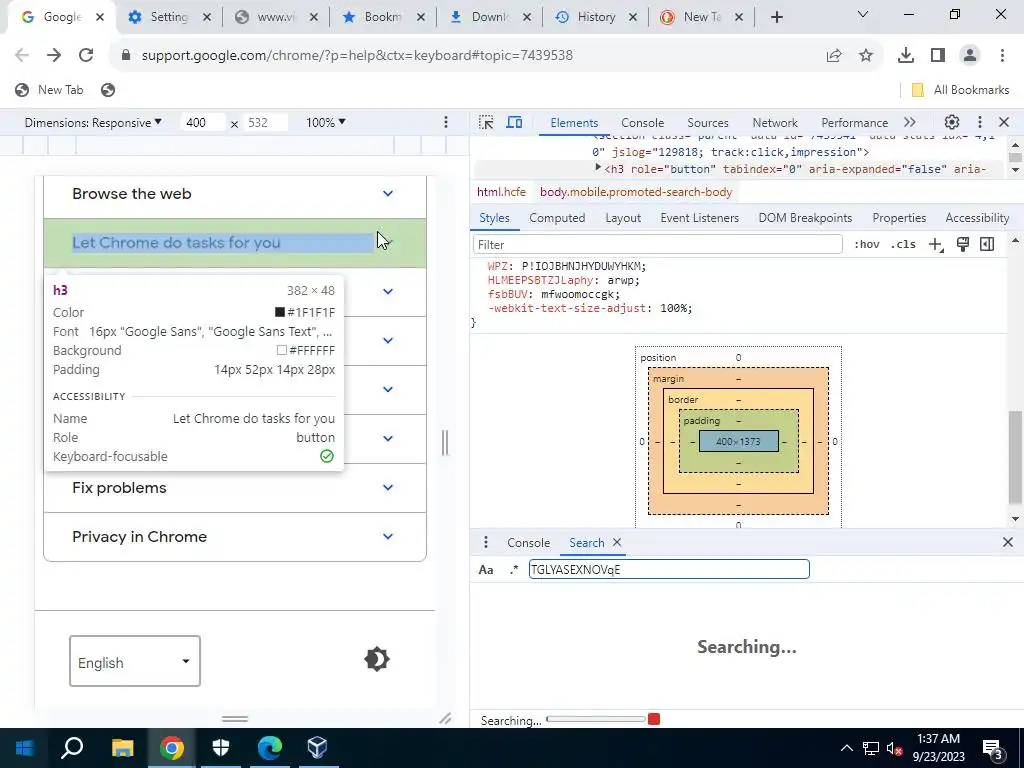Bookmark this tab star icon
Image resolution: width=1024 pixels, height=768 pixels.
pyautogui.click(x=866, y=56)
